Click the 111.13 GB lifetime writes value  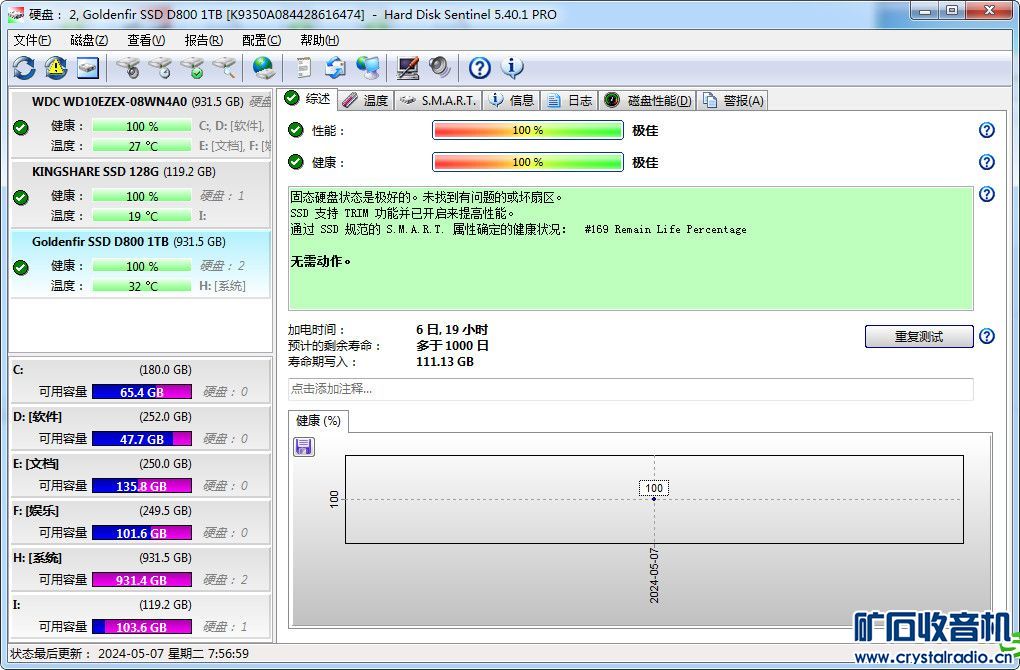coord(445,362)
